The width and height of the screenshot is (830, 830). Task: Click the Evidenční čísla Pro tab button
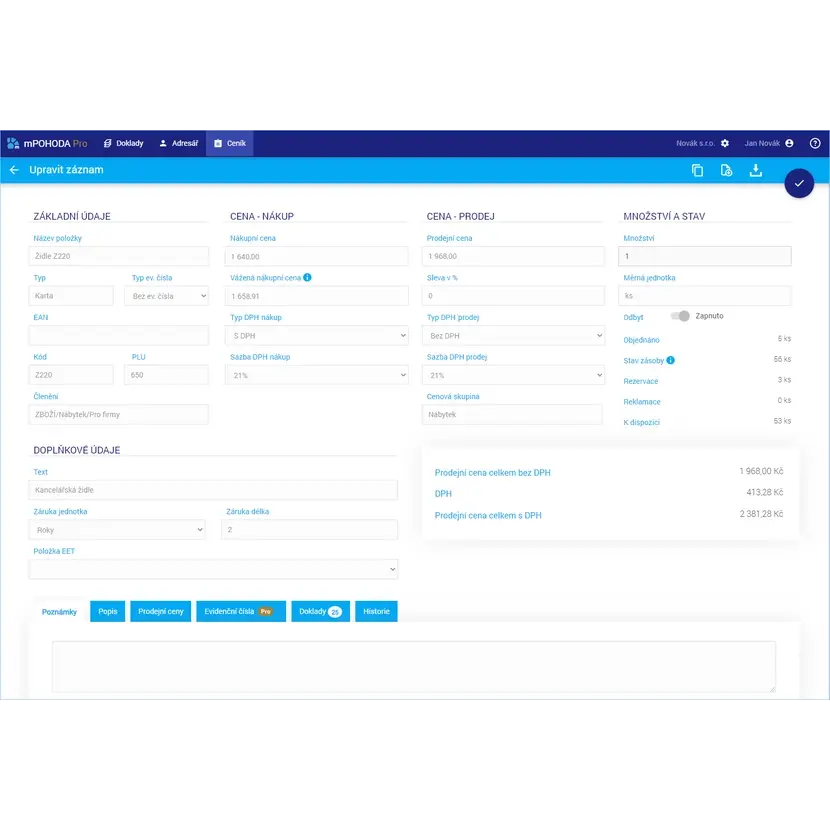click(x=240, y=611)
